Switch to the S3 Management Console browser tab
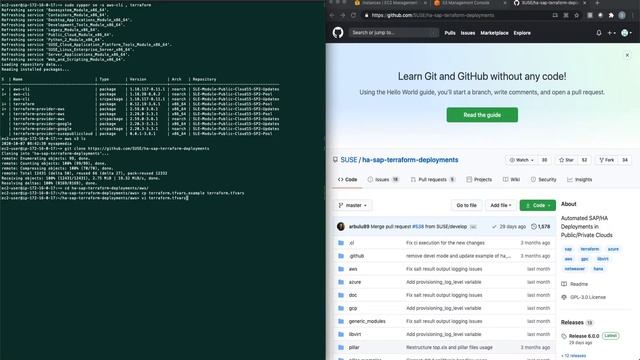This screenshot has height=360, width=640. [x=469, y=3]
